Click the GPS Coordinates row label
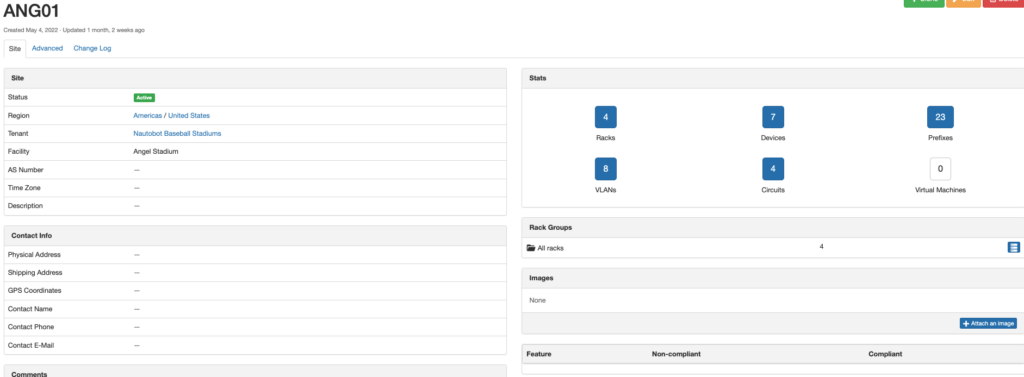 (x=34, y=290)
